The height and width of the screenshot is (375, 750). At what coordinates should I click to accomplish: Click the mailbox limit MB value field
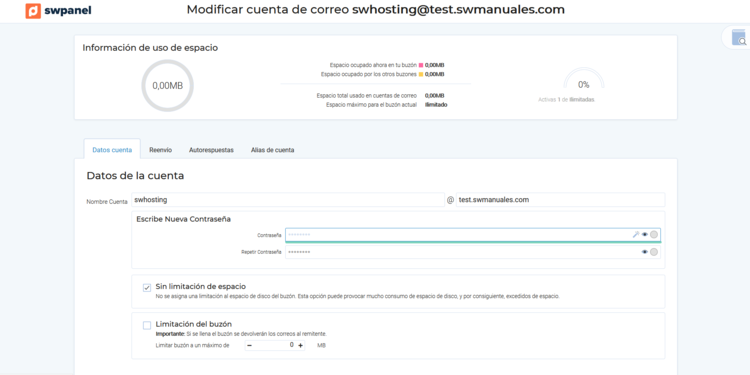coord(275,345)
